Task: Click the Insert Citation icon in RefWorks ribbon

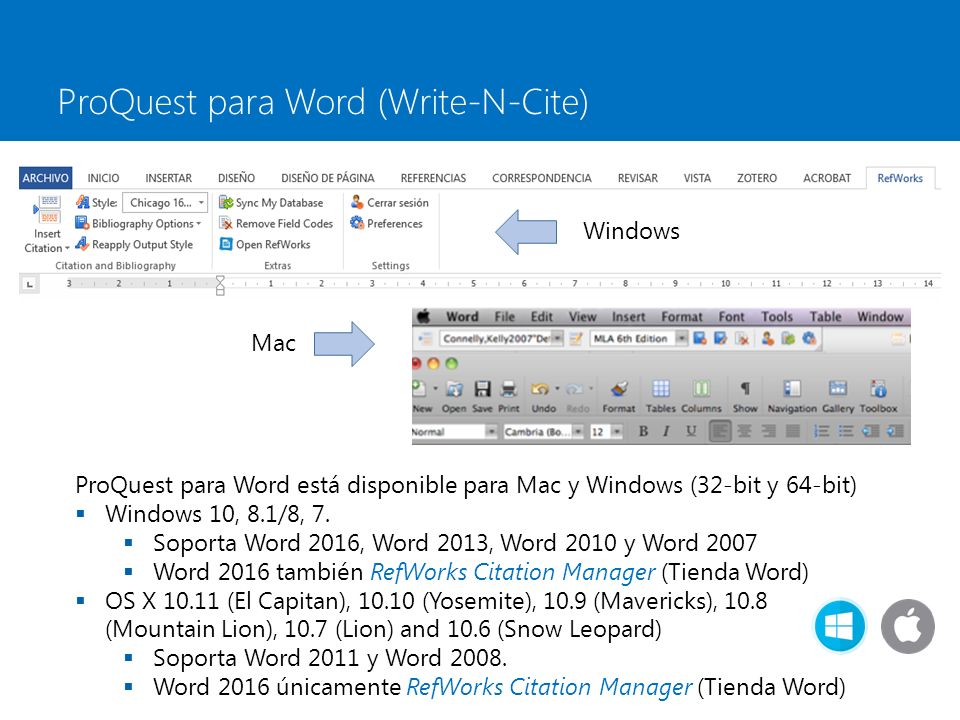Action: 48,211
